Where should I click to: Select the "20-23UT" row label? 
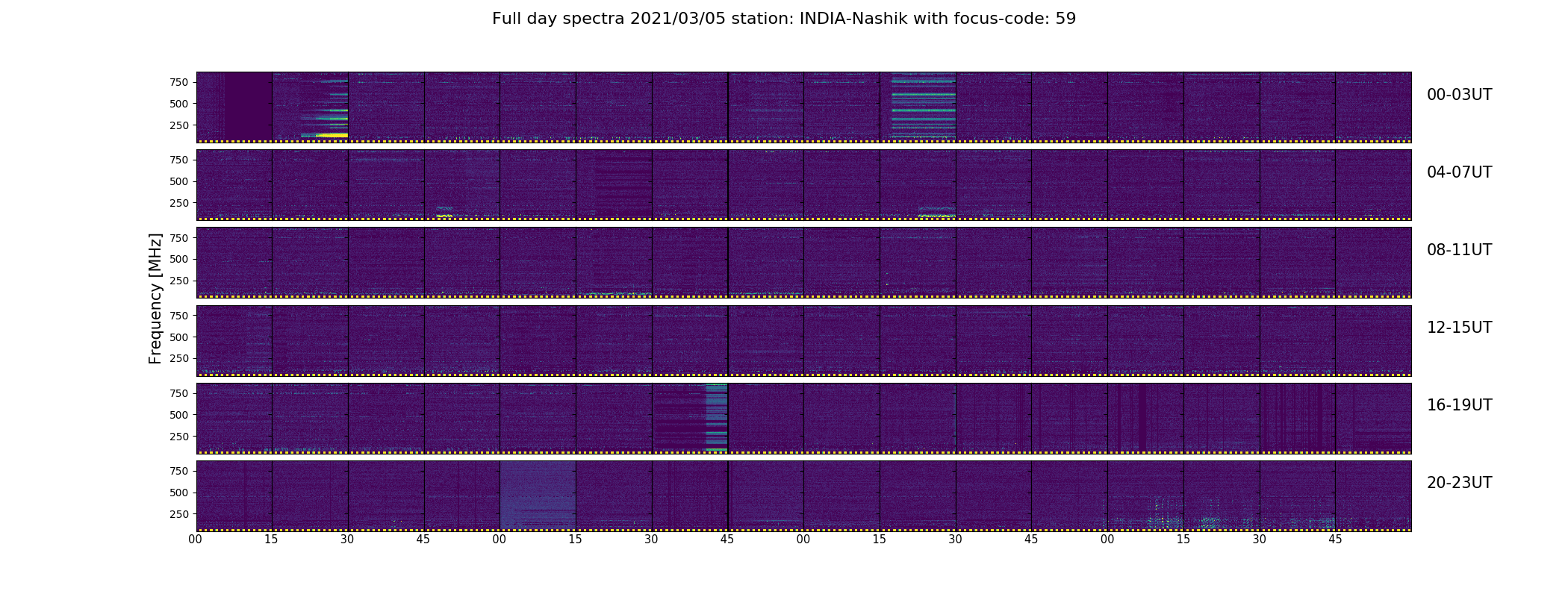point(1459,483)
